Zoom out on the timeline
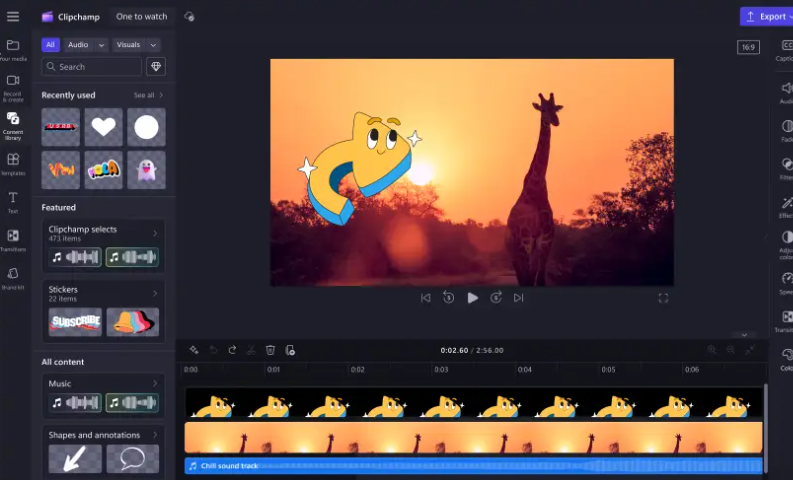This screenshot has width=793, height=480. coord(731,350)
